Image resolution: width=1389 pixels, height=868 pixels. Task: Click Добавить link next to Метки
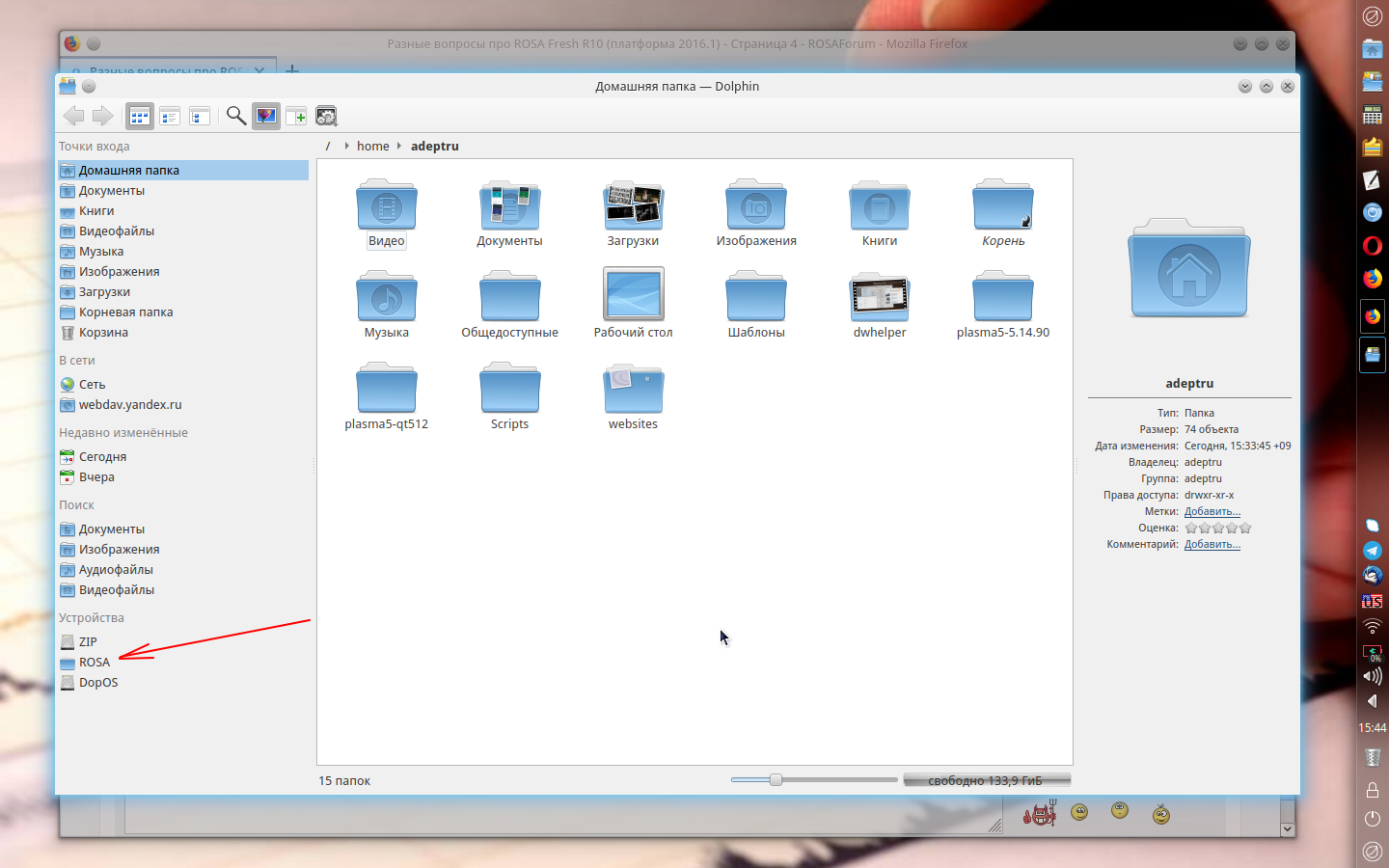click(1212, 512)
